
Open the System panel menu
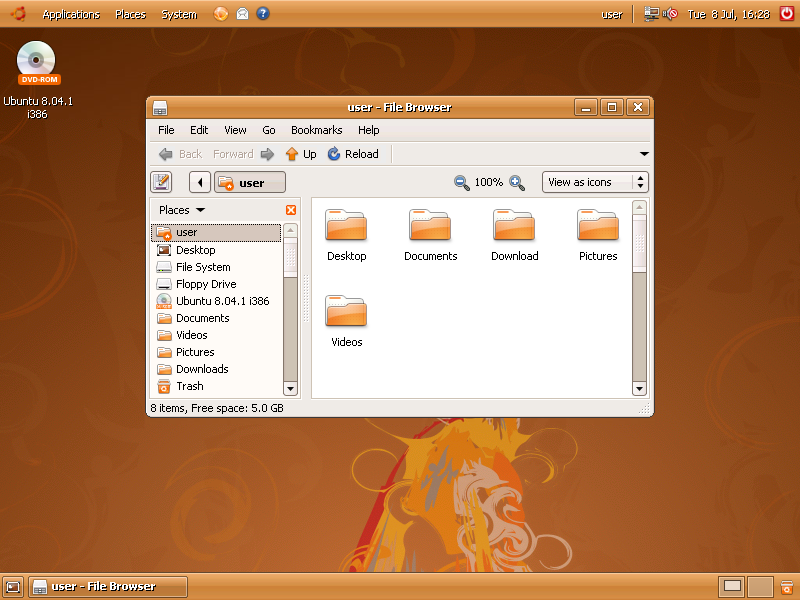[x=179, y=14]
